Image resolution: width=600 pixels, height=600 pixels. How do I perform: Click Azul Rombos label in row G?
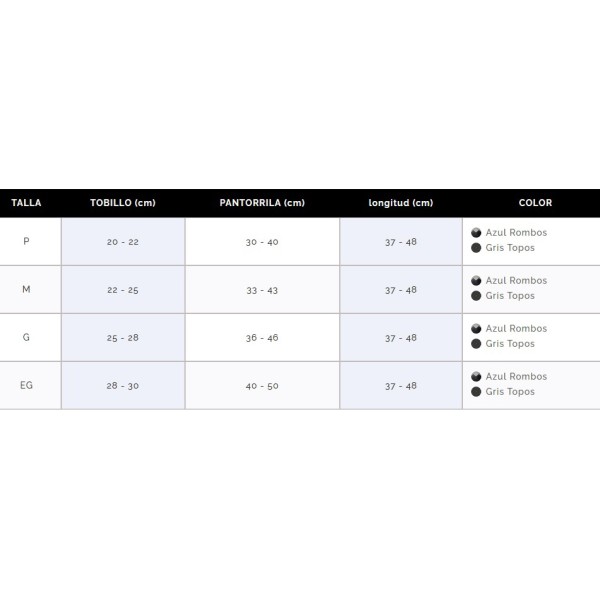[516, 329]
